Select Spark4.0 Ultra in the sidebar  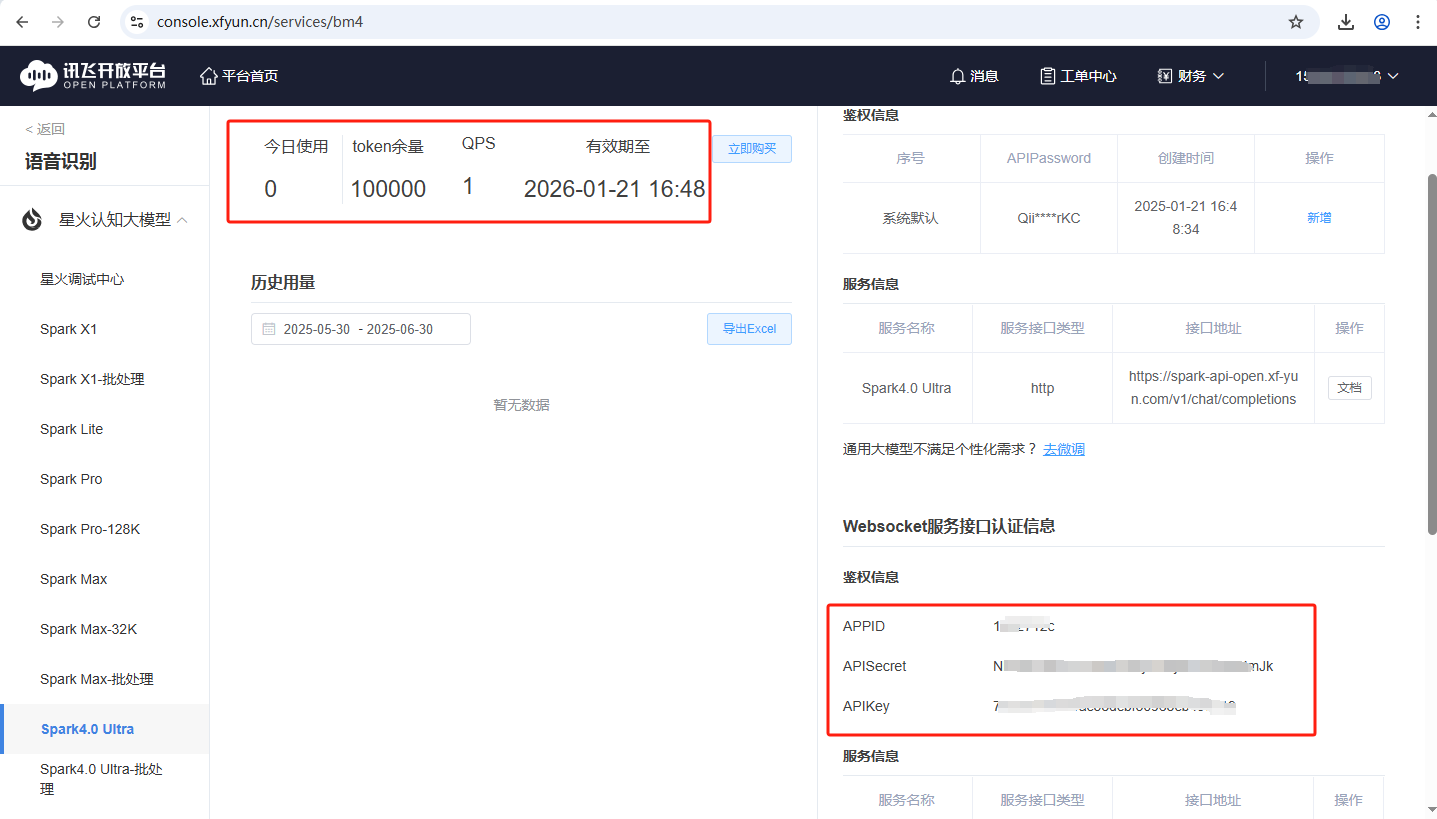point(87,729)
